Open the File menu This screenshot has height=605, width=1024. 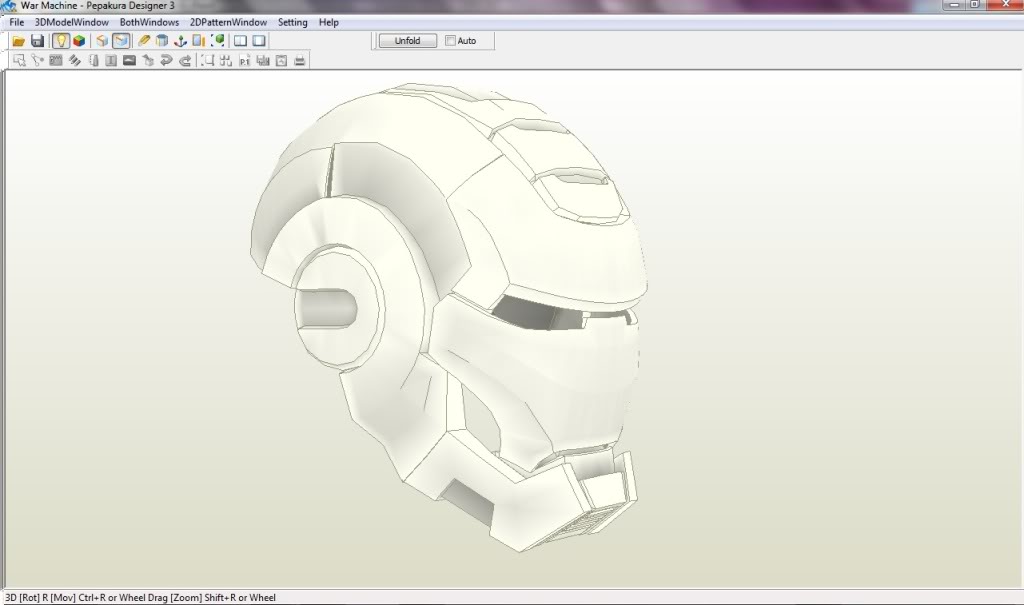[x=16, y=22]
